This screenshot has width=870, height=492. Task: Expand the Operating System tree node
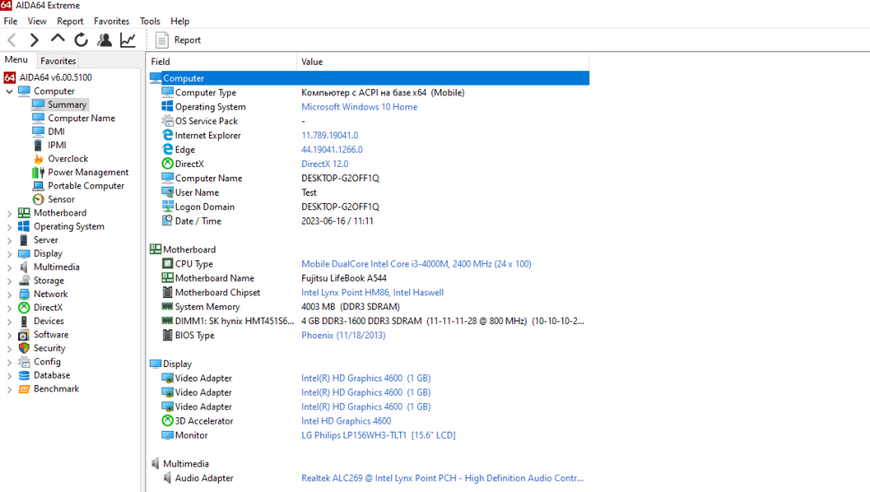9,226
